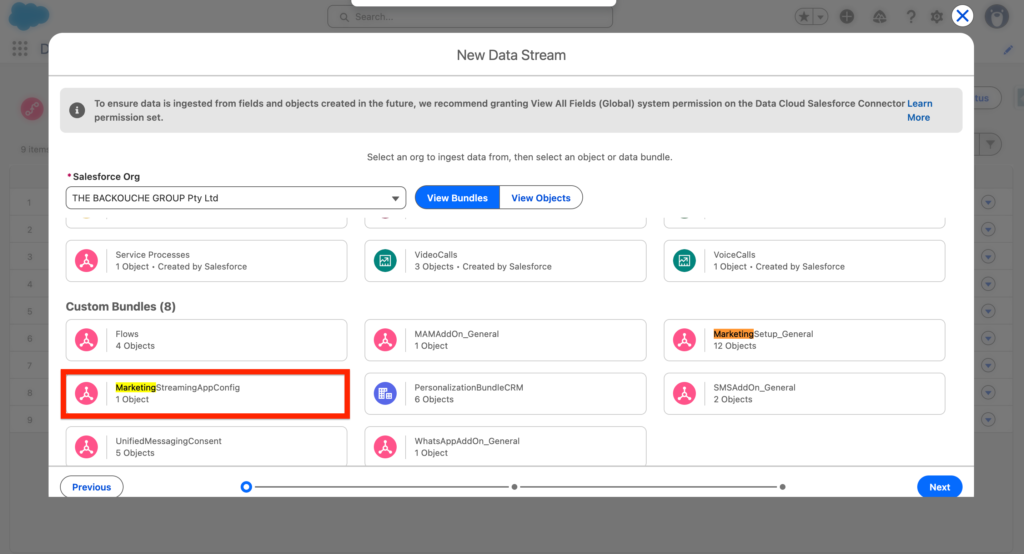Expand the first row action dropdown
The image size is (1024, 554).
coord(989,203)
